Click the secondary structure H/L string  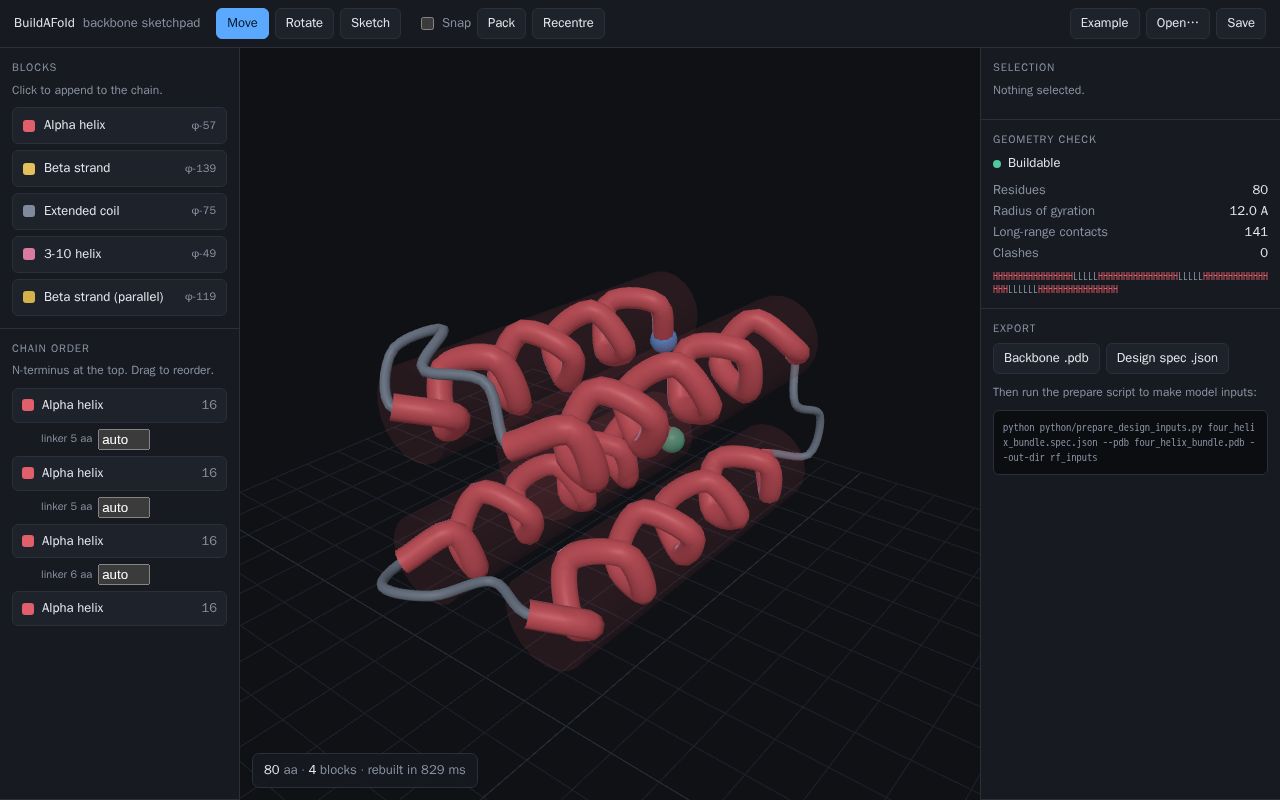tap(1130, 283)
